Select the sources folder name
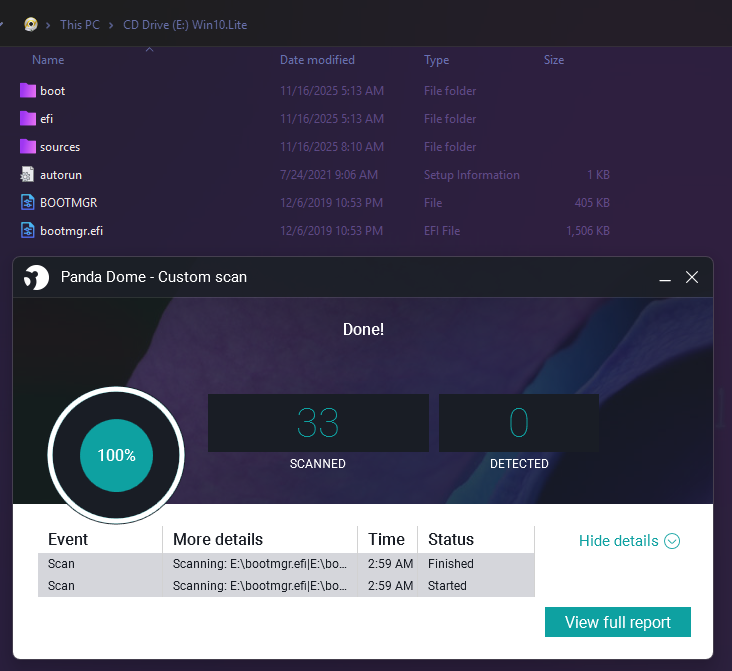 pyautogui.click(x=60, y=147)
